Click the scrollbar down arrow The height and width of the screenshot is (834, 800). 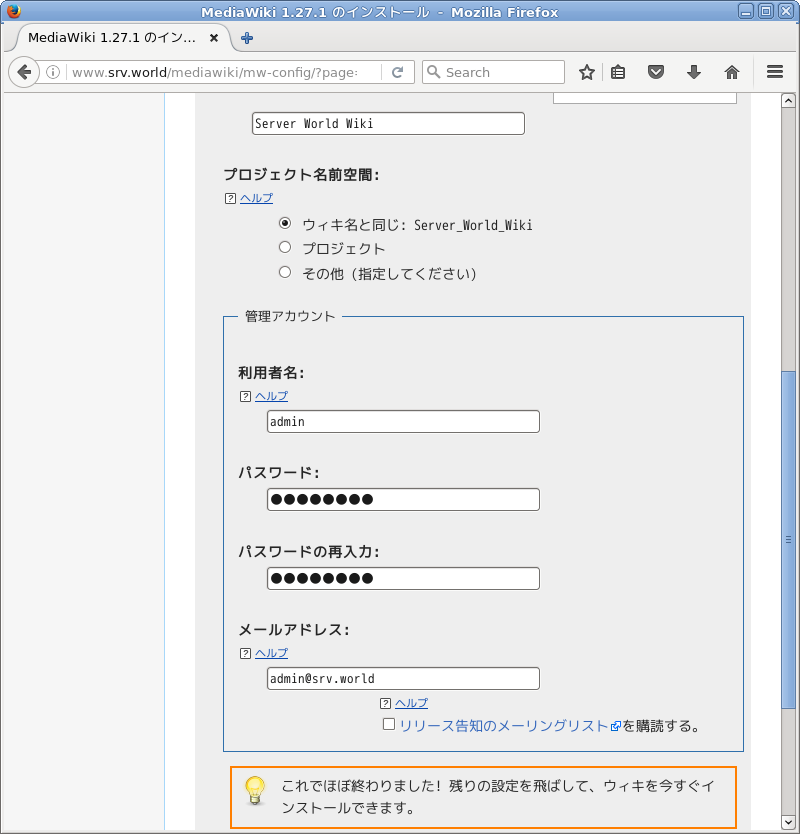coord(788,822)
